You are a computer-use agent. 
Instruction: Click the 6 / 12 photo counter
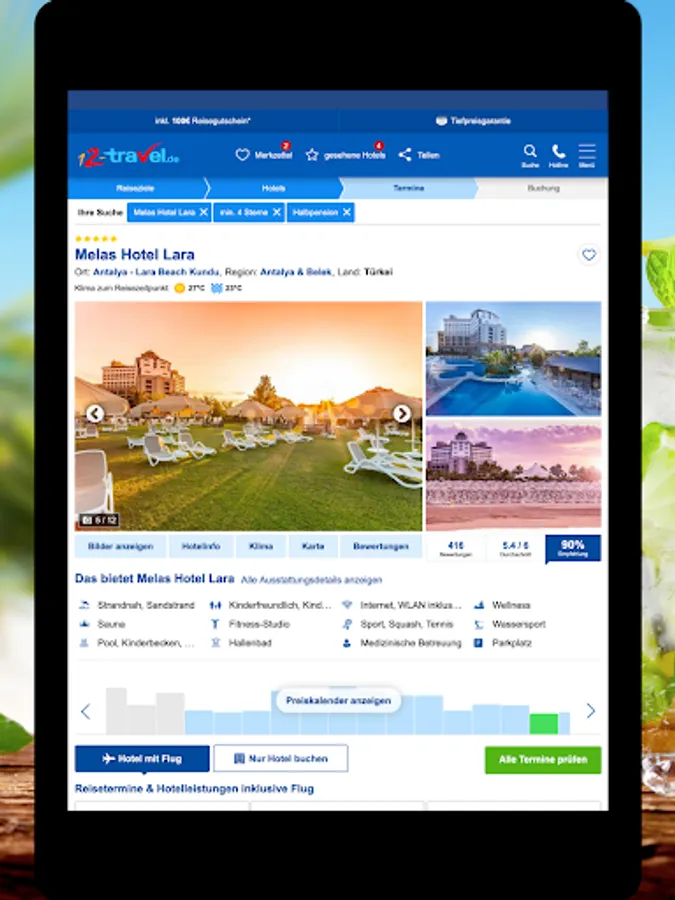(x=99, y=520)
